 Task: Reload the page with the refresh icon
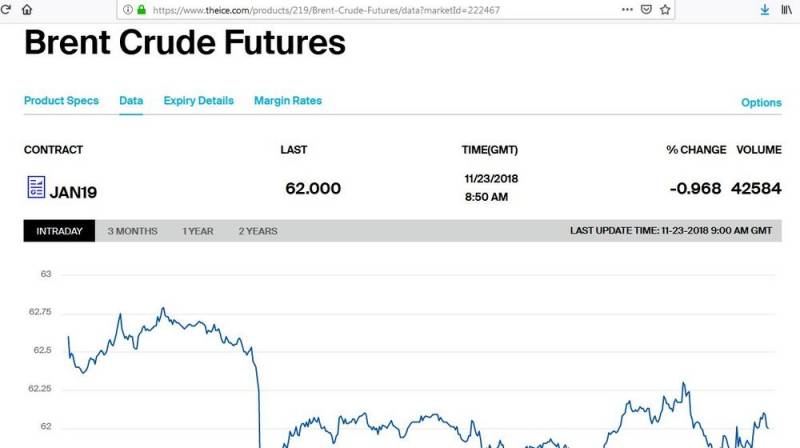(x=6, y=9)
